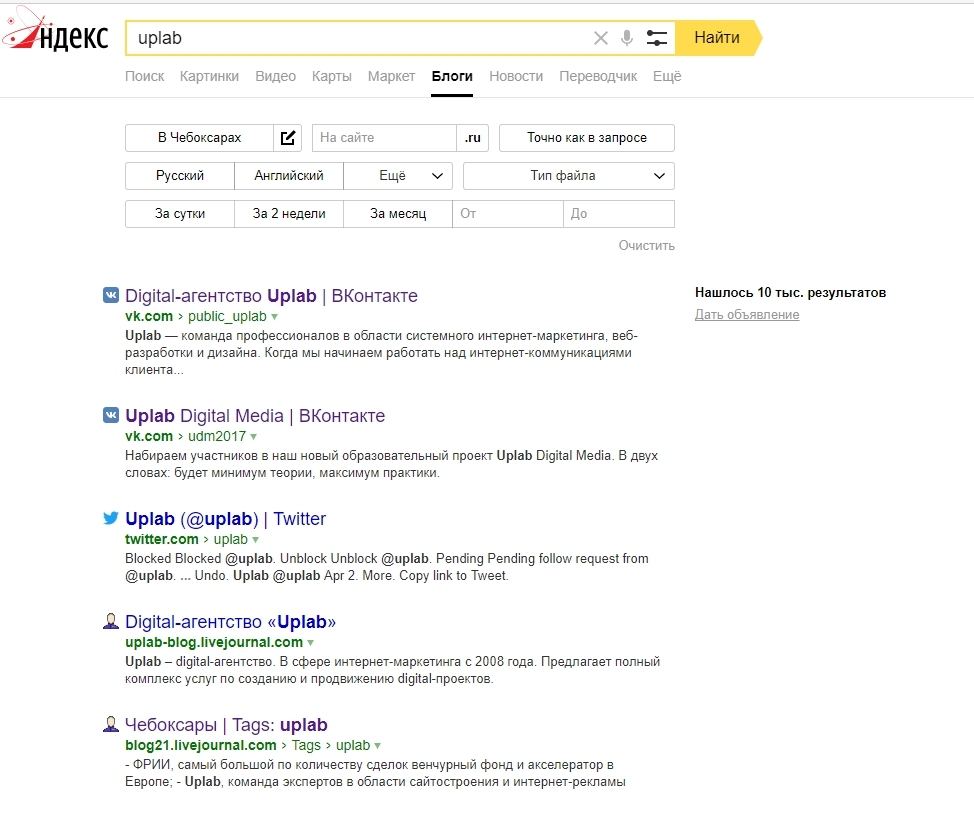974x817 pixels.
Task: Expand arrow menu after vk.com udm2017
Action: coord(253,437)
